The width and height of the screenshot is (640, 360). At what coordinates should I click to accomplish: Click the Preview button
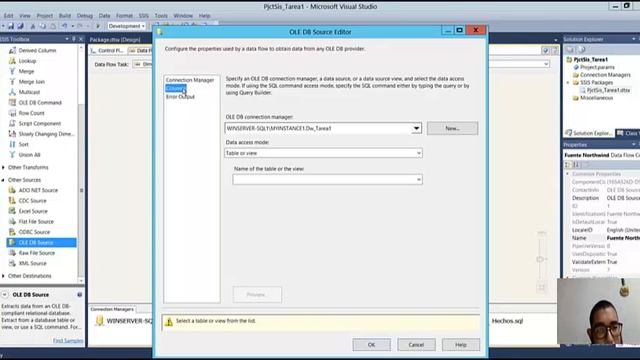pyautogui.click(x=257, y=294)
